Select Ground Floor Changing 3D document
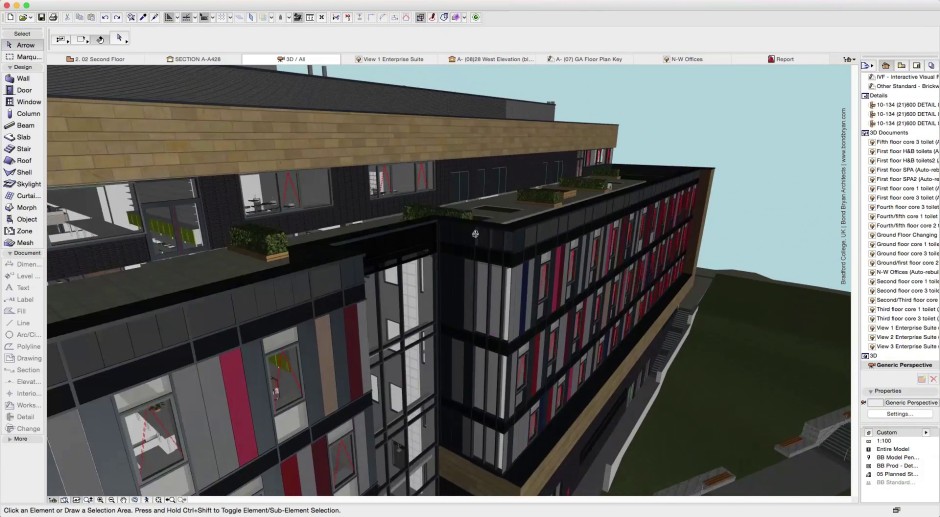Image resolution: width=940 pixels, height=517 pixels. (903, 235)
